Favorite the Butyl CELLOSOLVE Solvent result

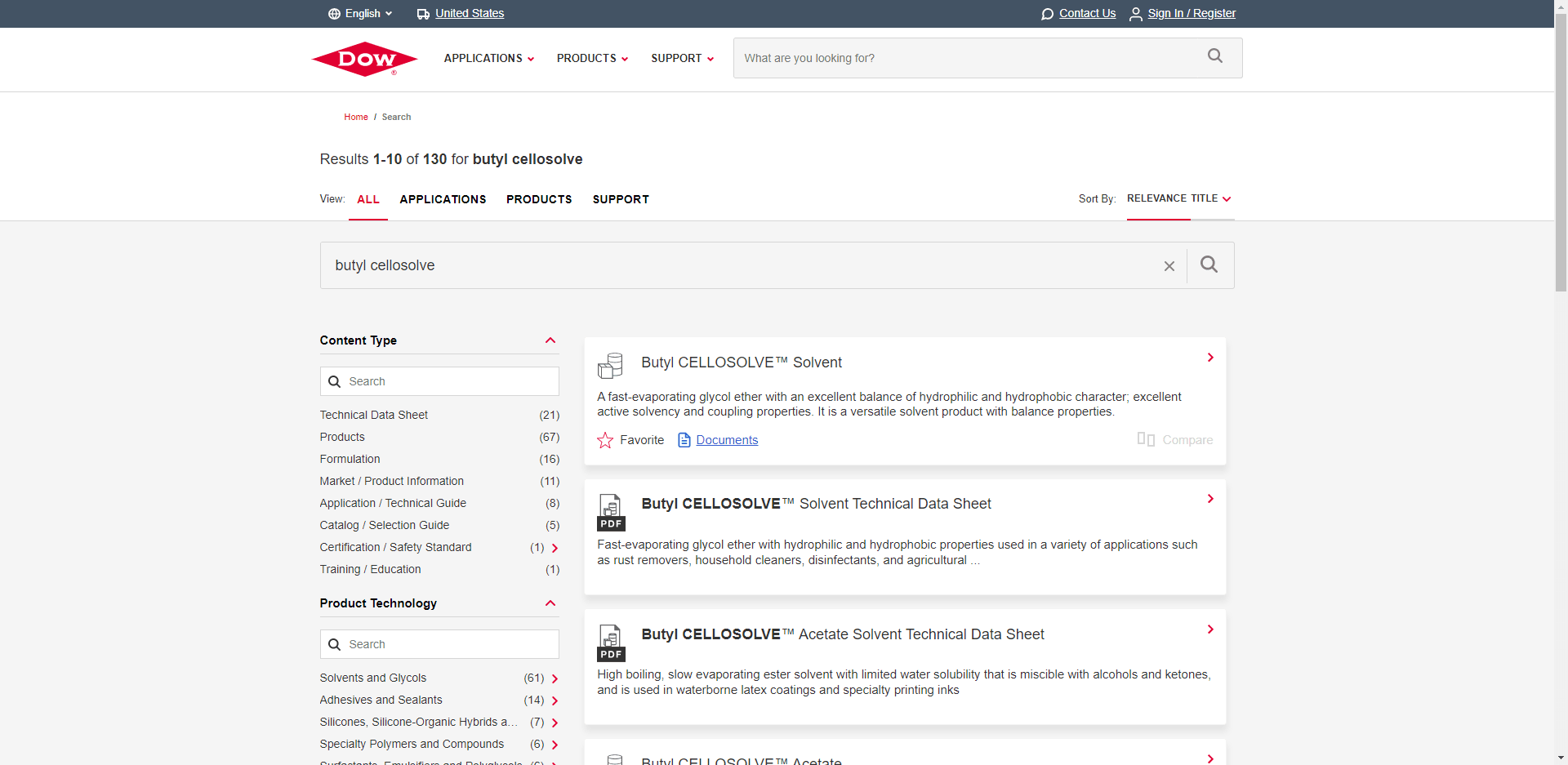click(x=605, y=440)
